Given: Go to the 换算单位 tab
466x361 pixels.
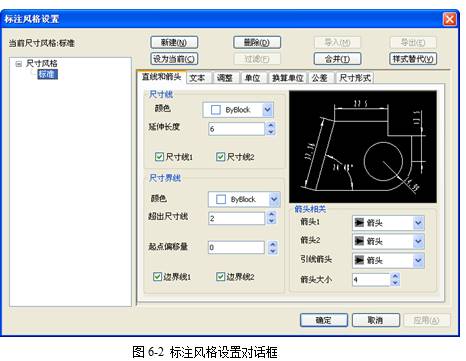Looking at the screenshot, I should pyautogui.click(x=287, y=78).
